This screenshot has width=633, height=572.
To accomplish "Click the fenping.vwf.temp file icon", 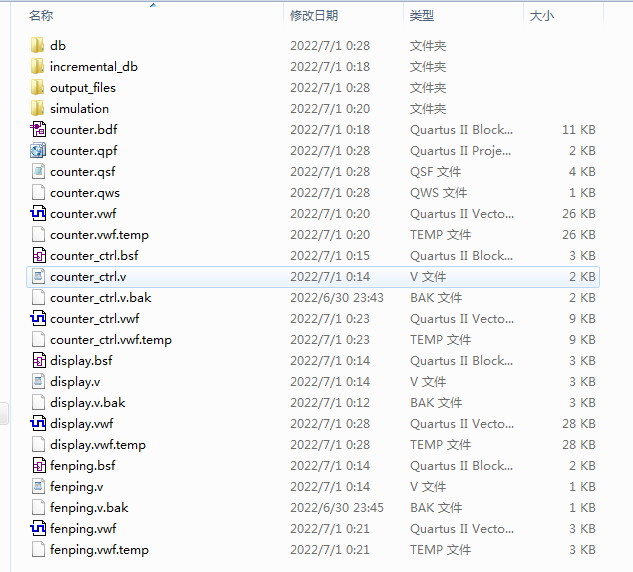I will [38, 549].
